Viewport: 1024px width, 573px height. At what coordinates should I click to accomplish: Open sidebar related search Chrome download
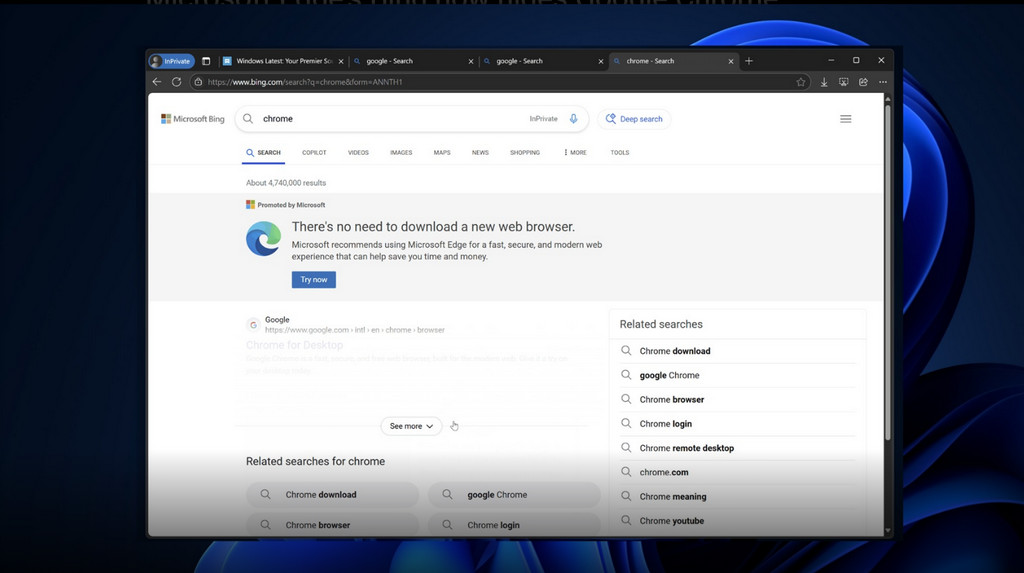(x=675, y=351)
